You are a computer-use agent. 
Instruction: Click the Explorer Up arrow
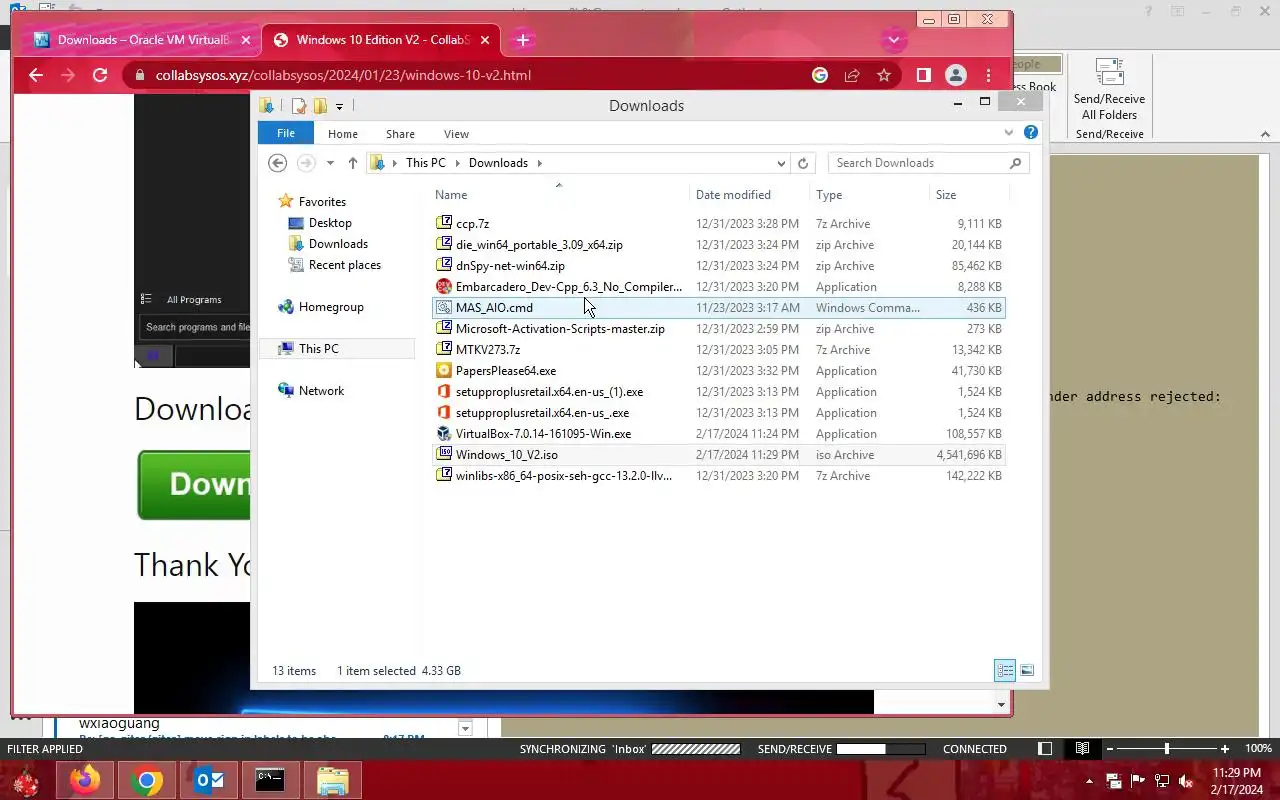pos(353,163)
